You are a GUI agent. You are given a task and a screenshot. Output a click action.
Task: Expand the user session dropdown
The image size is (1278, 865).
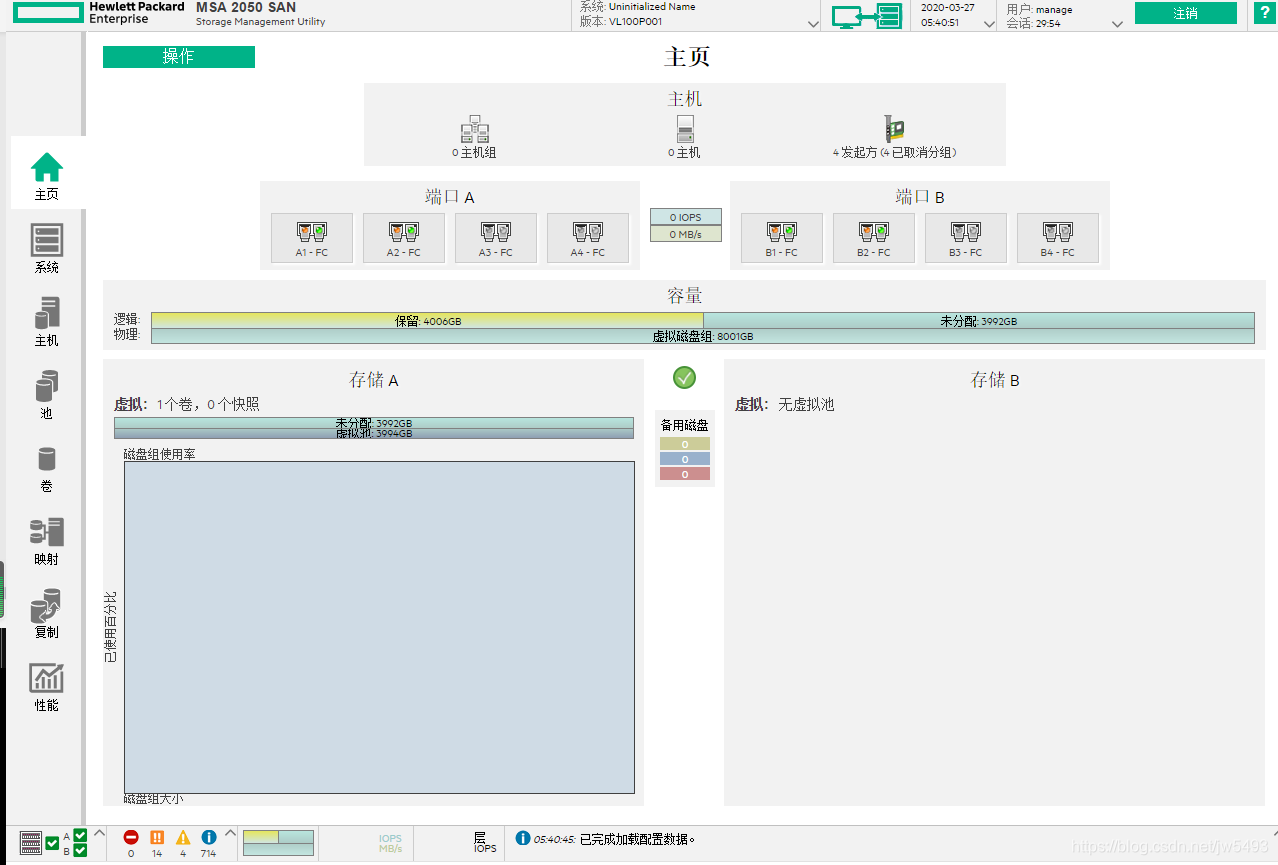tap(1116, 25)
